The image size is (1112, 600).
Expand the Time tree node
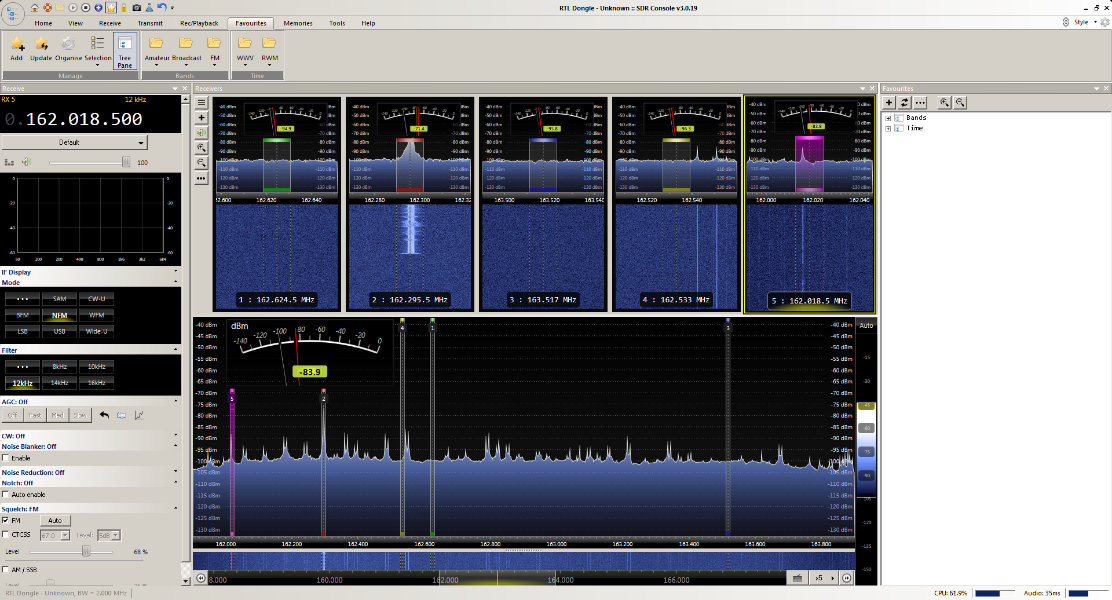click(x=888, y=128)
